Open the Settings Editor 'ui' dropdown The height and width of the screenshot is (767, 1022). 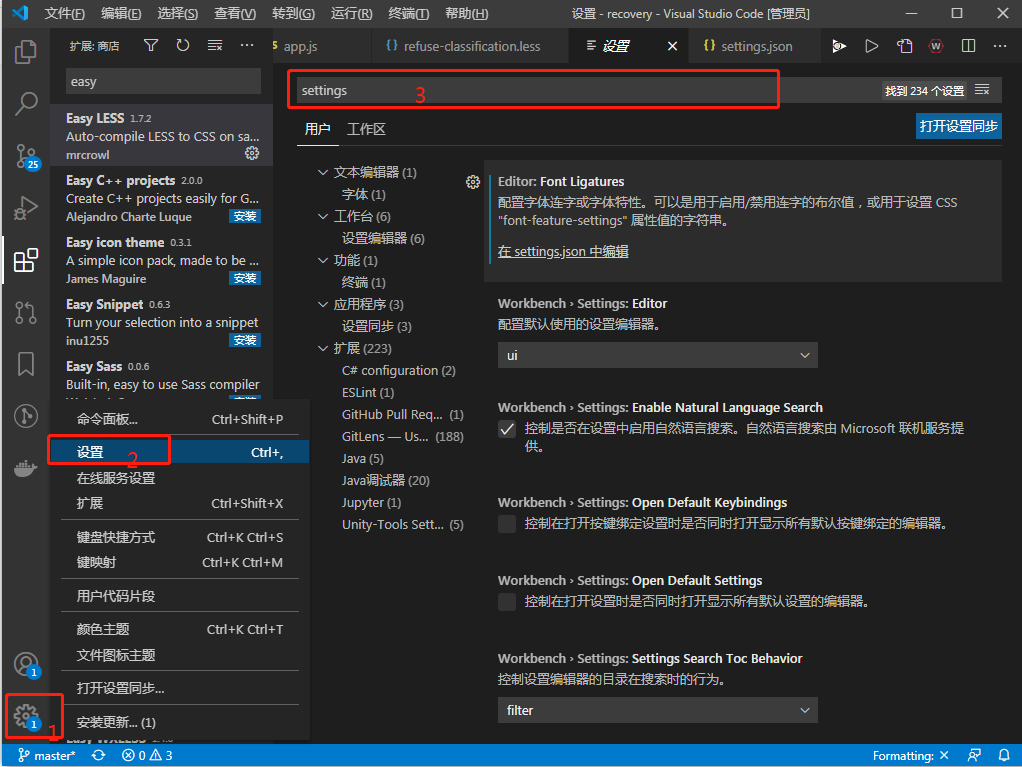tap(657, 355)
